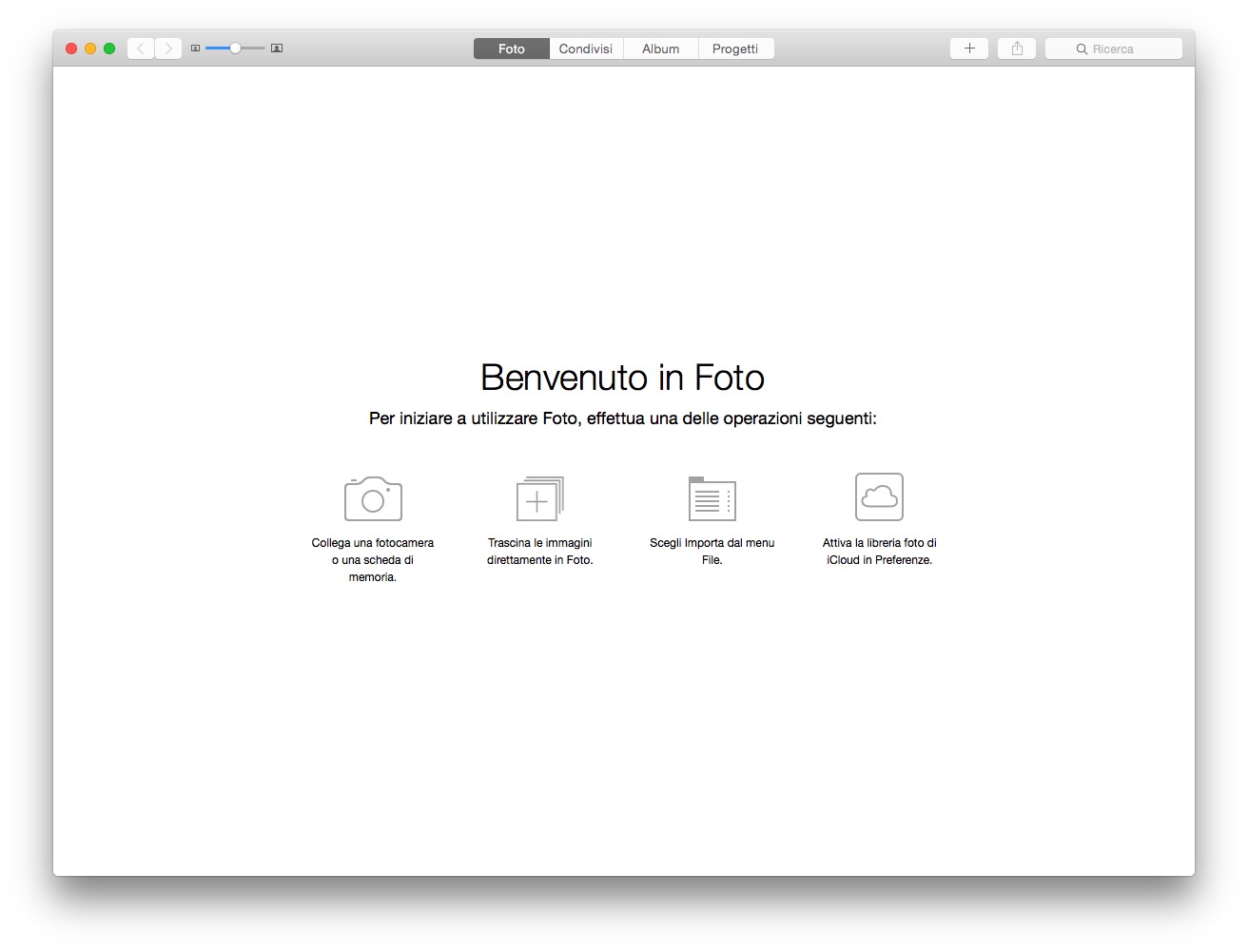This screenshot has height=952, width=1248.
Task: Maximize the window with the green button
Action: (109, 49)
